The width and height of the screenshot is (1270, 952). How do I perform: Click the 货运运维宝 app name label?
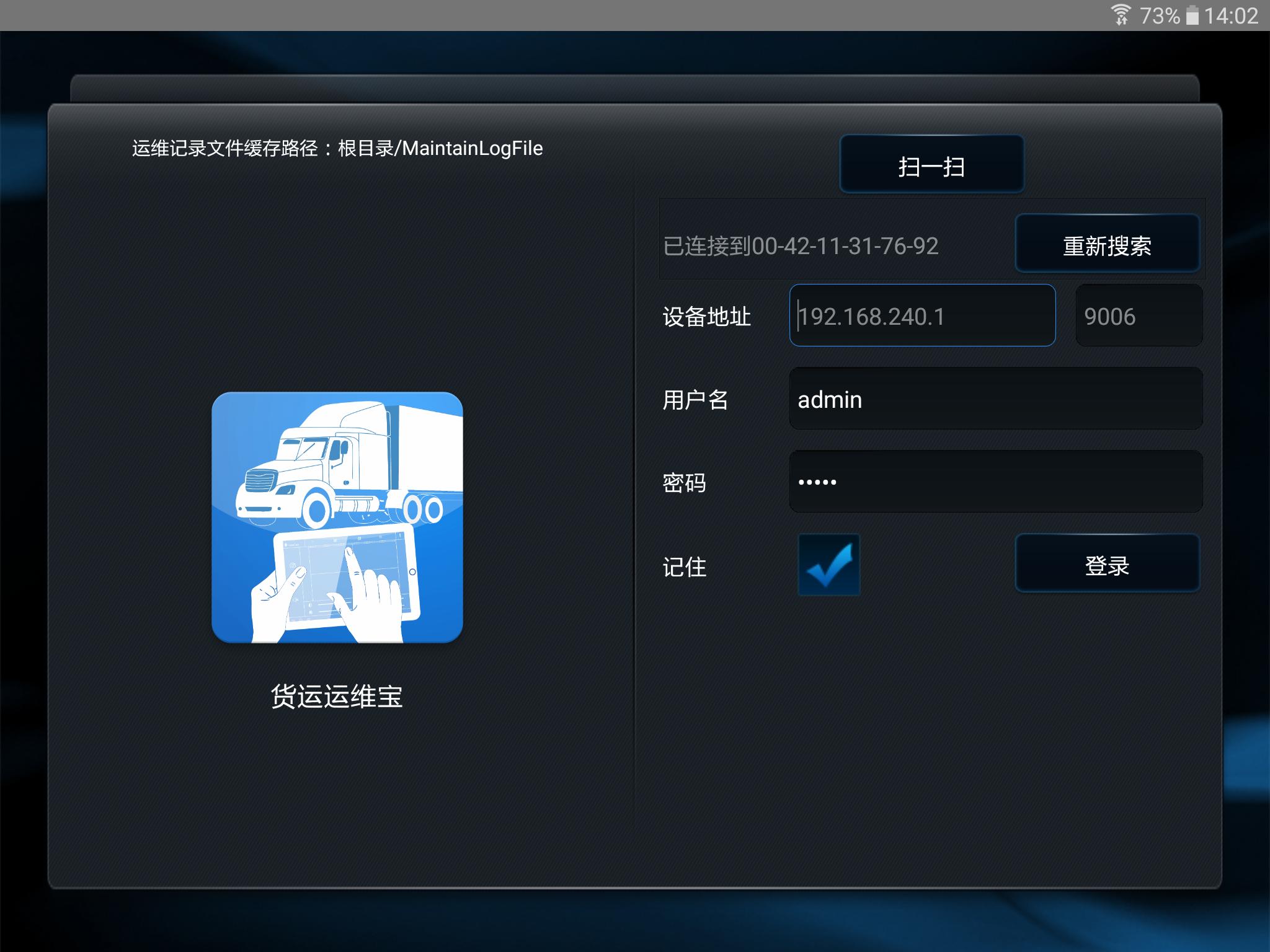pos(337,696)
